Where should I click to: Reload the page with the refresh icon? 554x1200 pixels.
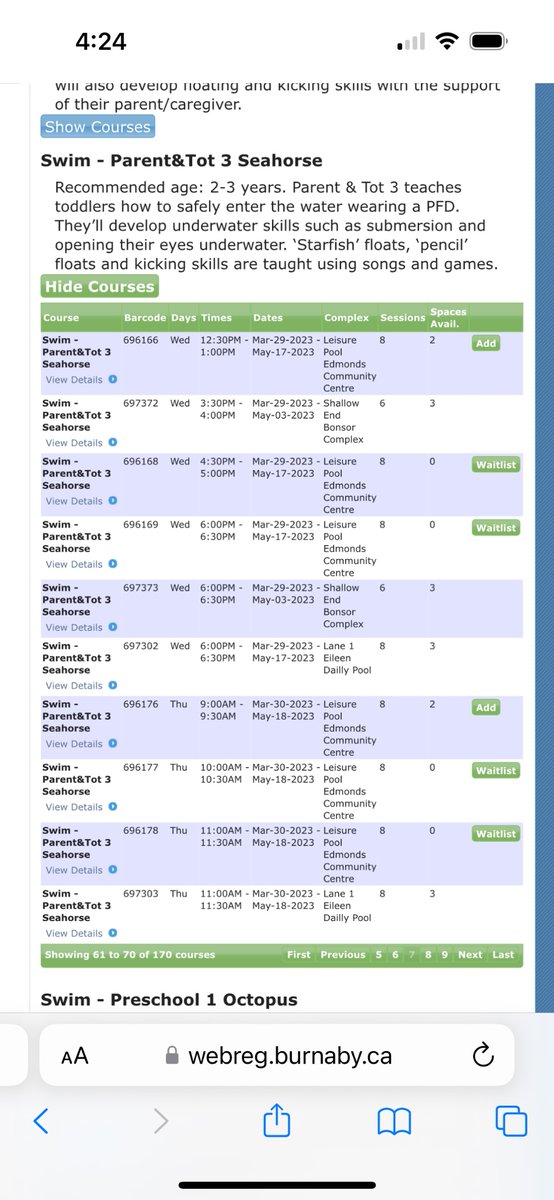coord(482,1055)
